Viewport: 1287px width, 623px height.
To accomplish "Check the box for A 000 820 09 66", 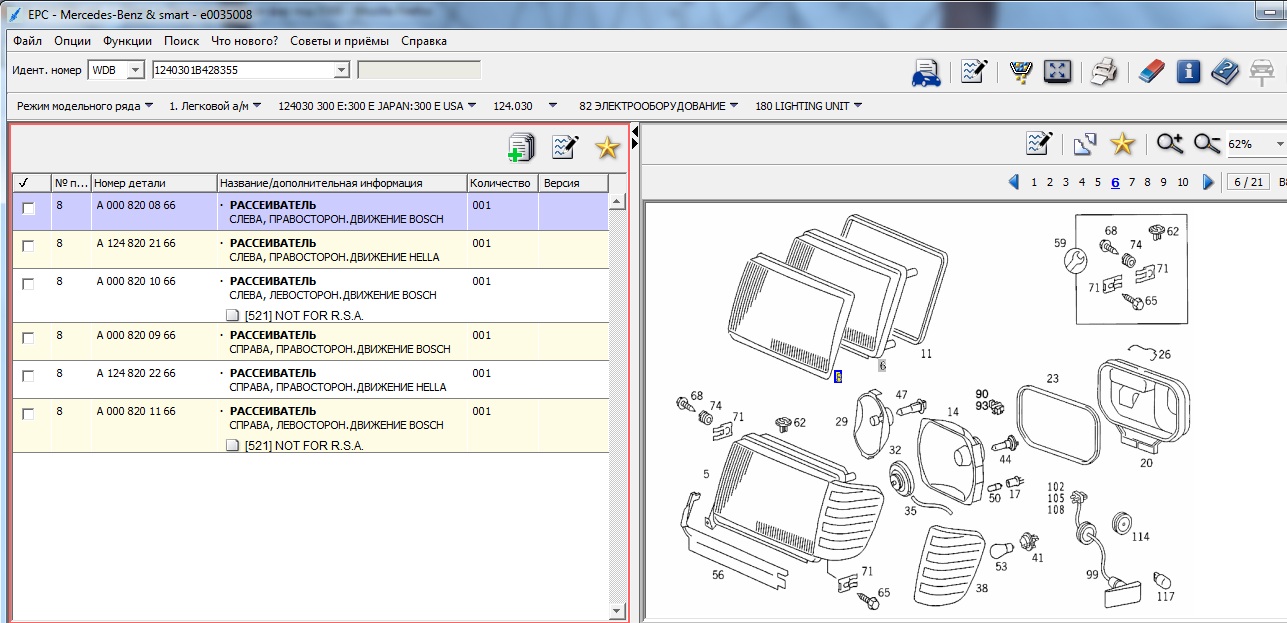I will pos(28,338).
